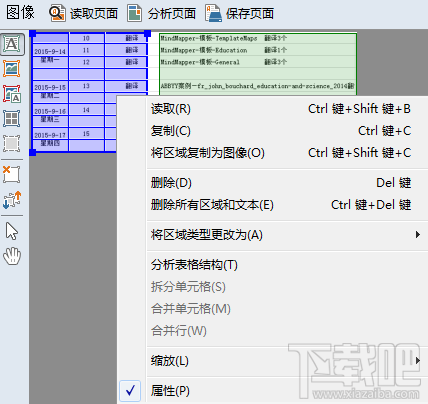
Task: Click table cell 2015-9-14
Action: [x=50, y=51]
